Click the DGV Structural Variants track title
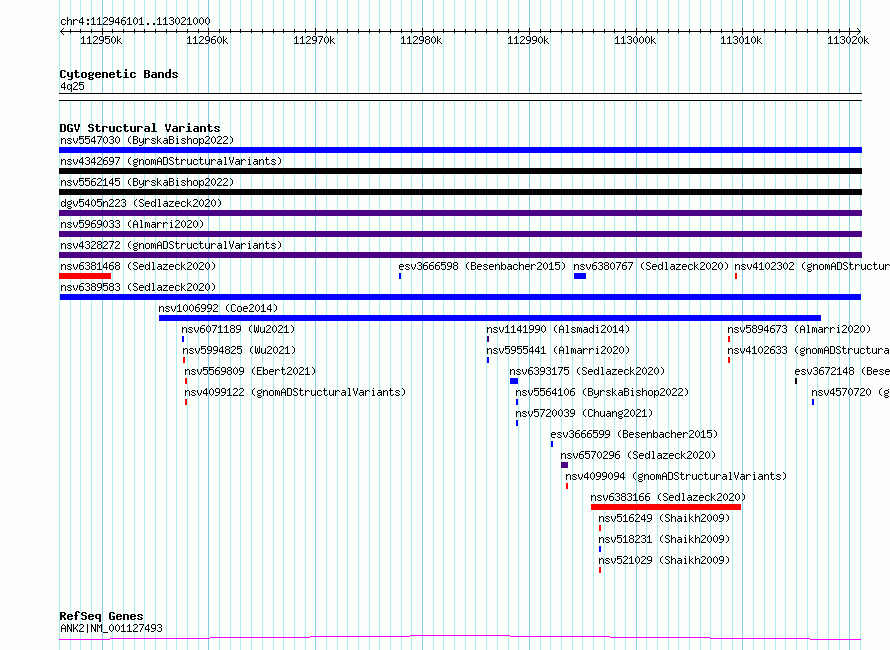Image resolution: width=890 pixels, height=650 pixels. point(140,128)
